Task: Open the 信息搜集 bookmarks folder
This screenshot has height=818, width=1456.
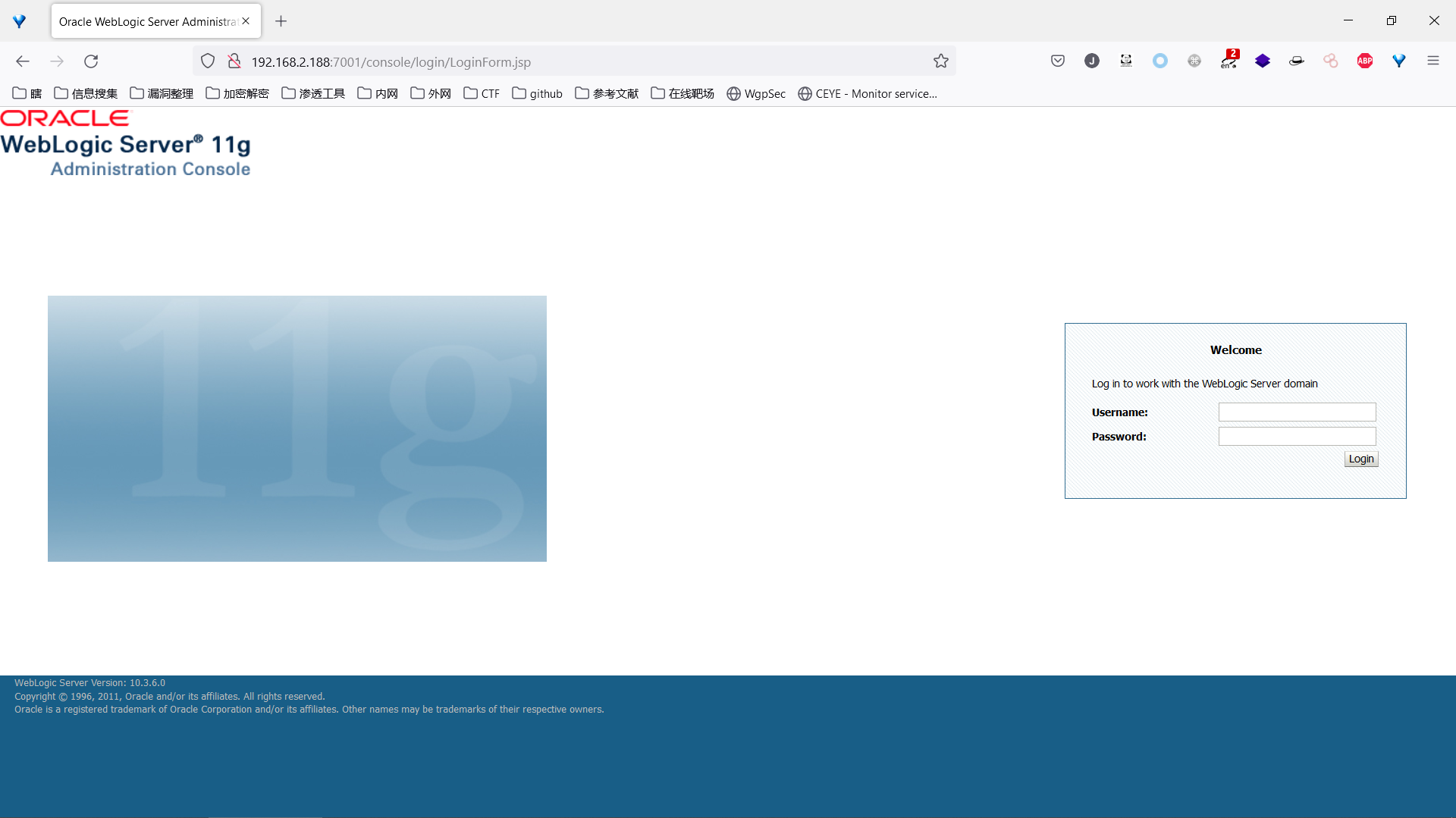Action: click(x=86, y=93)
